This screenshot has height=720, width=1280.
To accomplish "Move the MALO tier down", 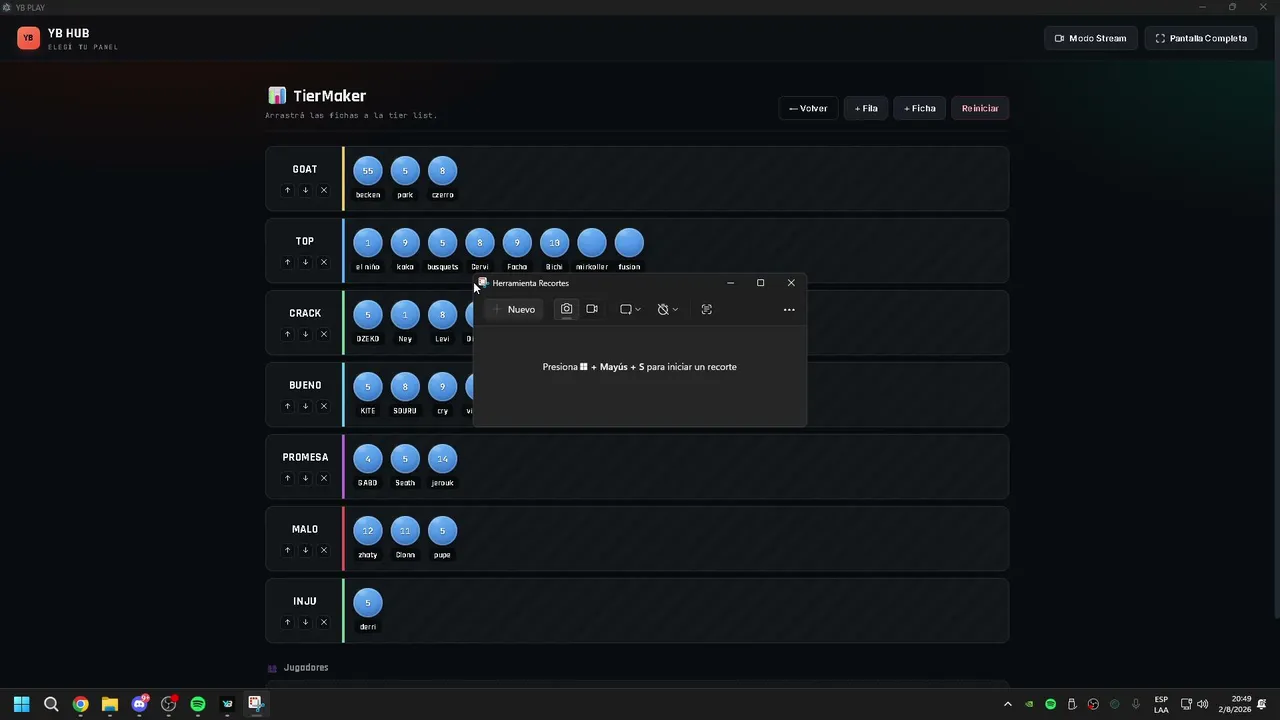I will pyautogui.click(x=305, y=550).
